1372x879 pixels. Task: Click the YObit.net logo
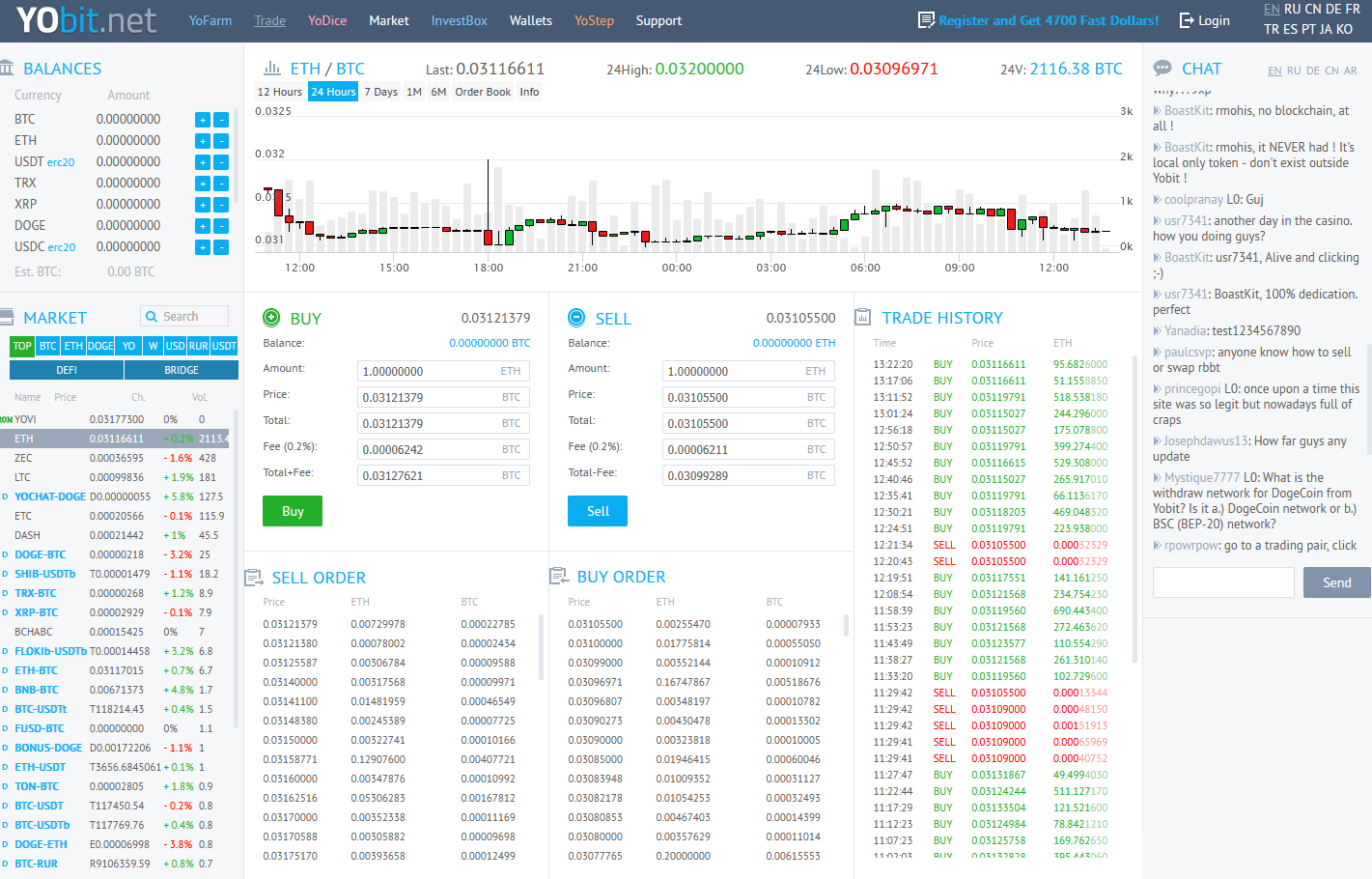click(x=86, y=20)
